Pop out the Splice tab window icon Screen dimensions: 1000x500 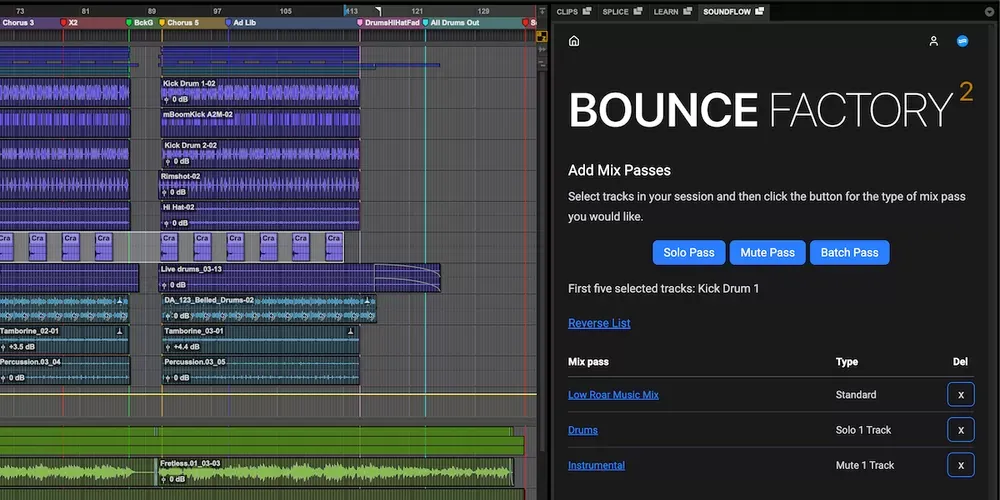pos(638,11)
